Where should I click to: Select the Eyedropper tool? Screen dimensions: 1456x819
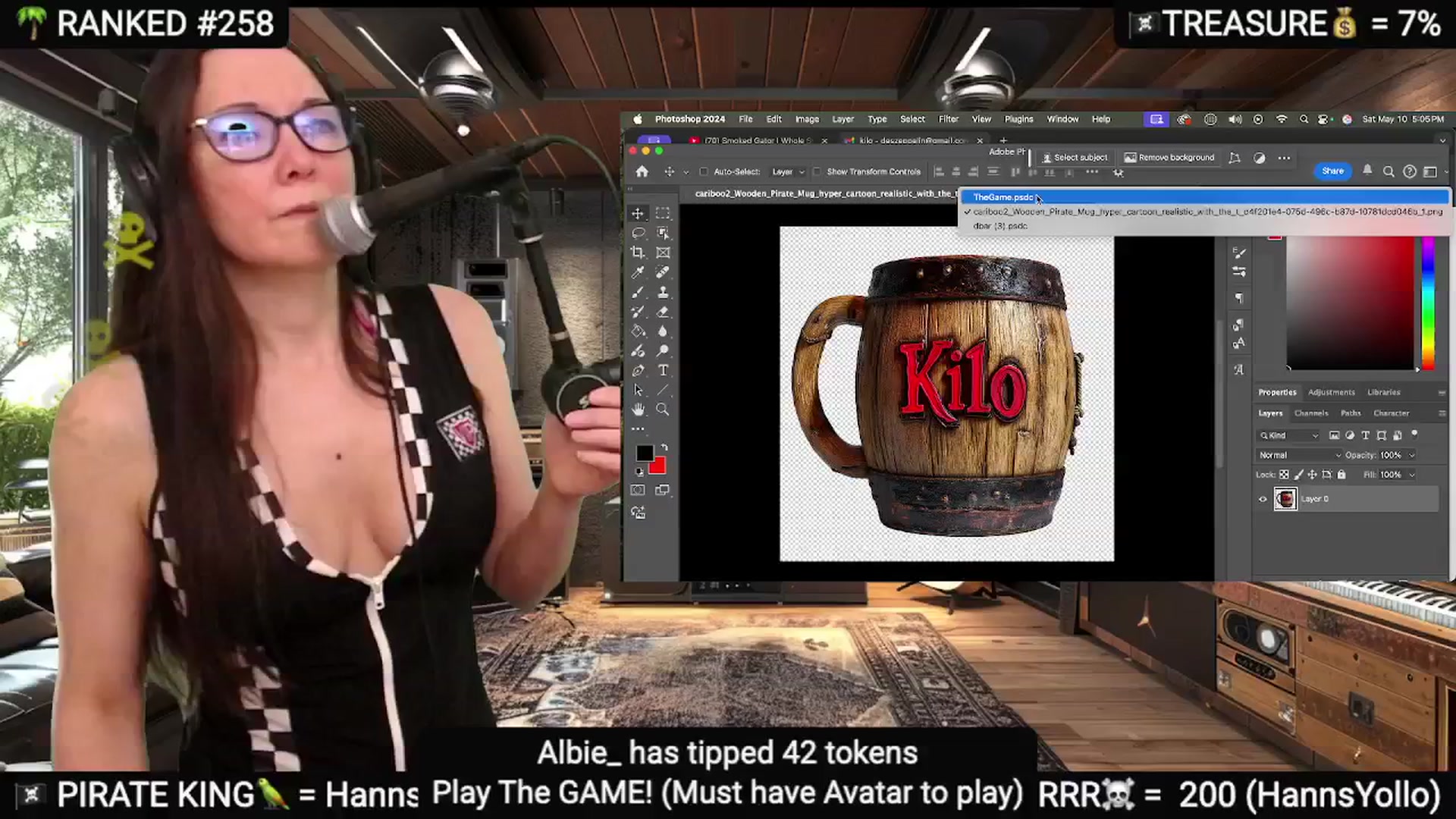point(638,272)
